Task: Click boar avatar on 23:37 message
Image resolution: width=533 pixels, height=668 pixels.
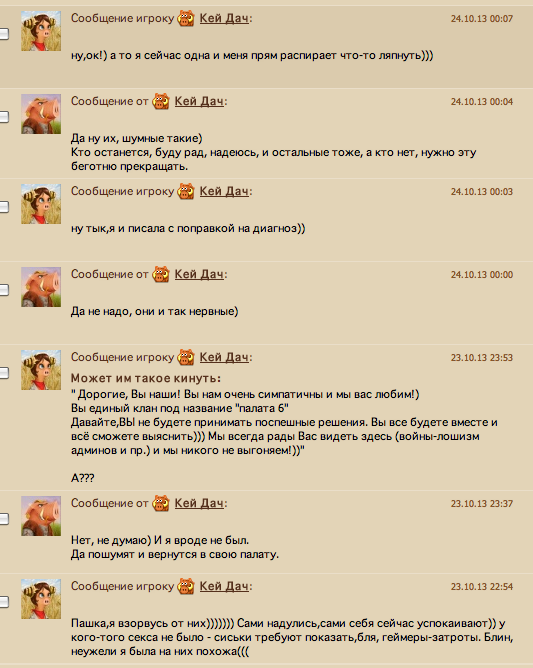Action: pos(41,516)
